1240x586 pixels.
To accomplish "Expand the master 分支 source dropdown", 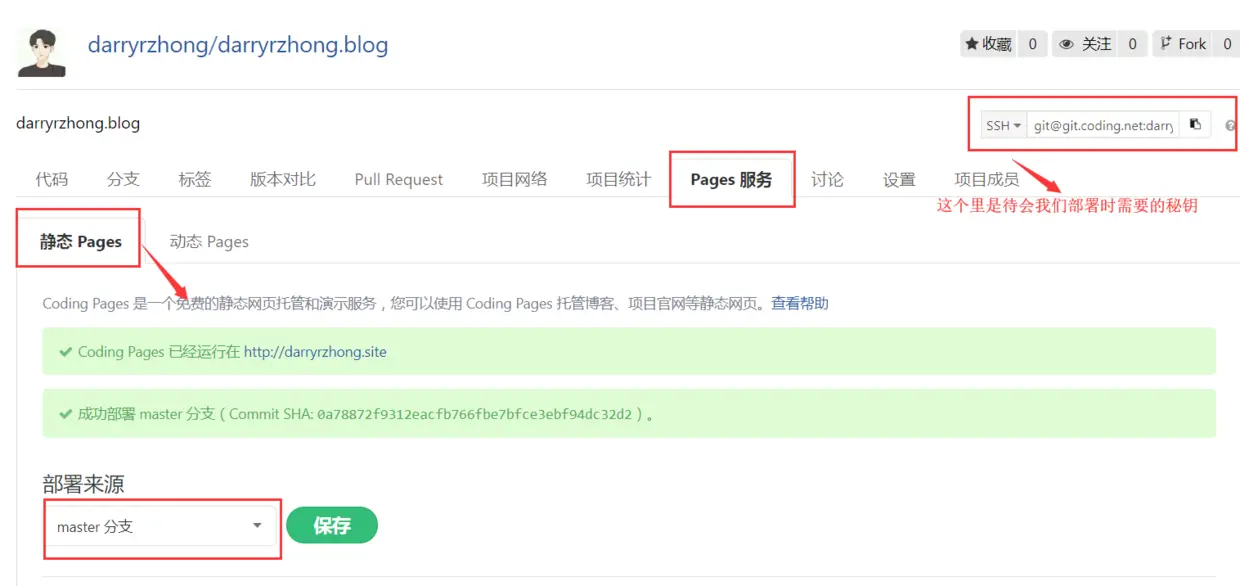I will click(160, 526).
